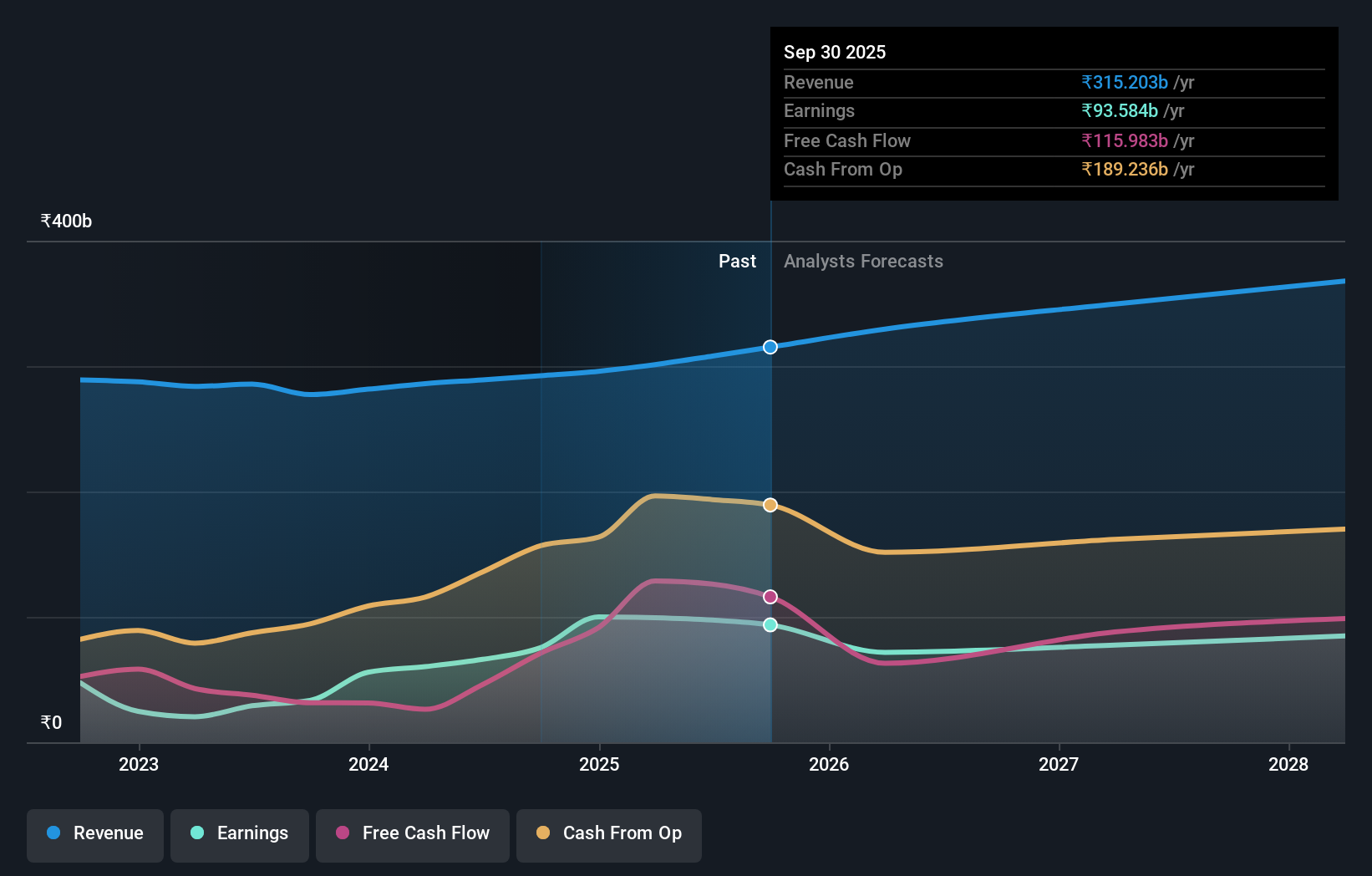Click the Past section label

coord(737,261)
